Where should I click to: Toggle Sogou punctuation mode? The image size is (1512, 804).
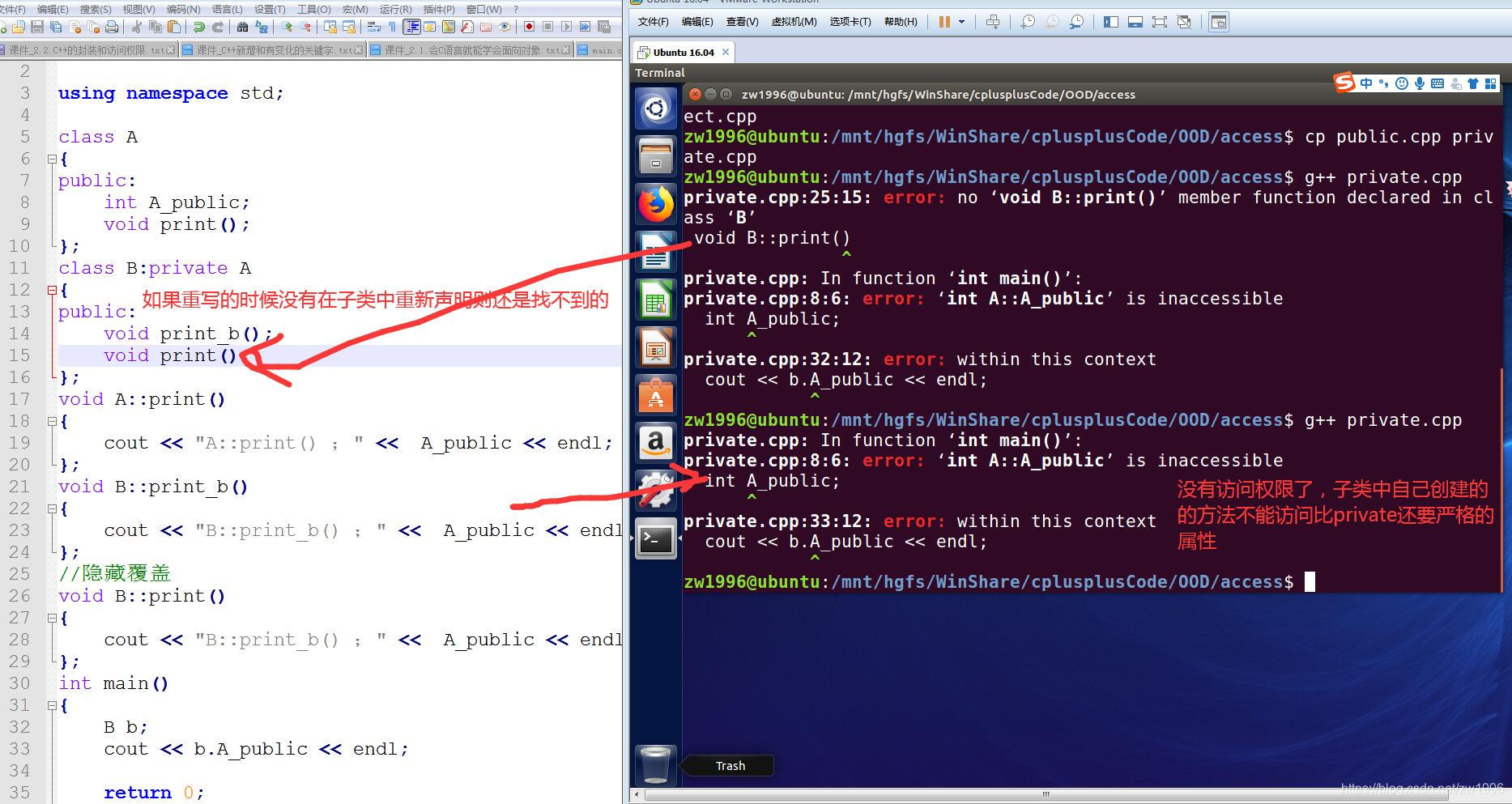(x=1383, y=83)
